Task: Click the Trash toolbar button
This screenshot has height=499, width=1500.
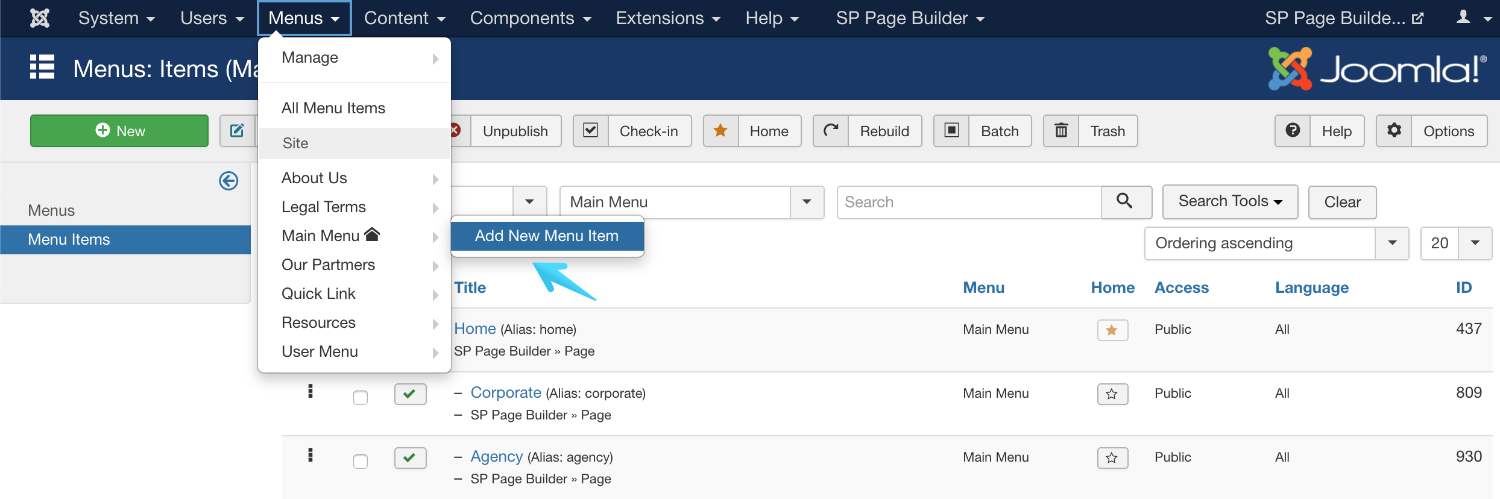Action: coord(1091,131)
